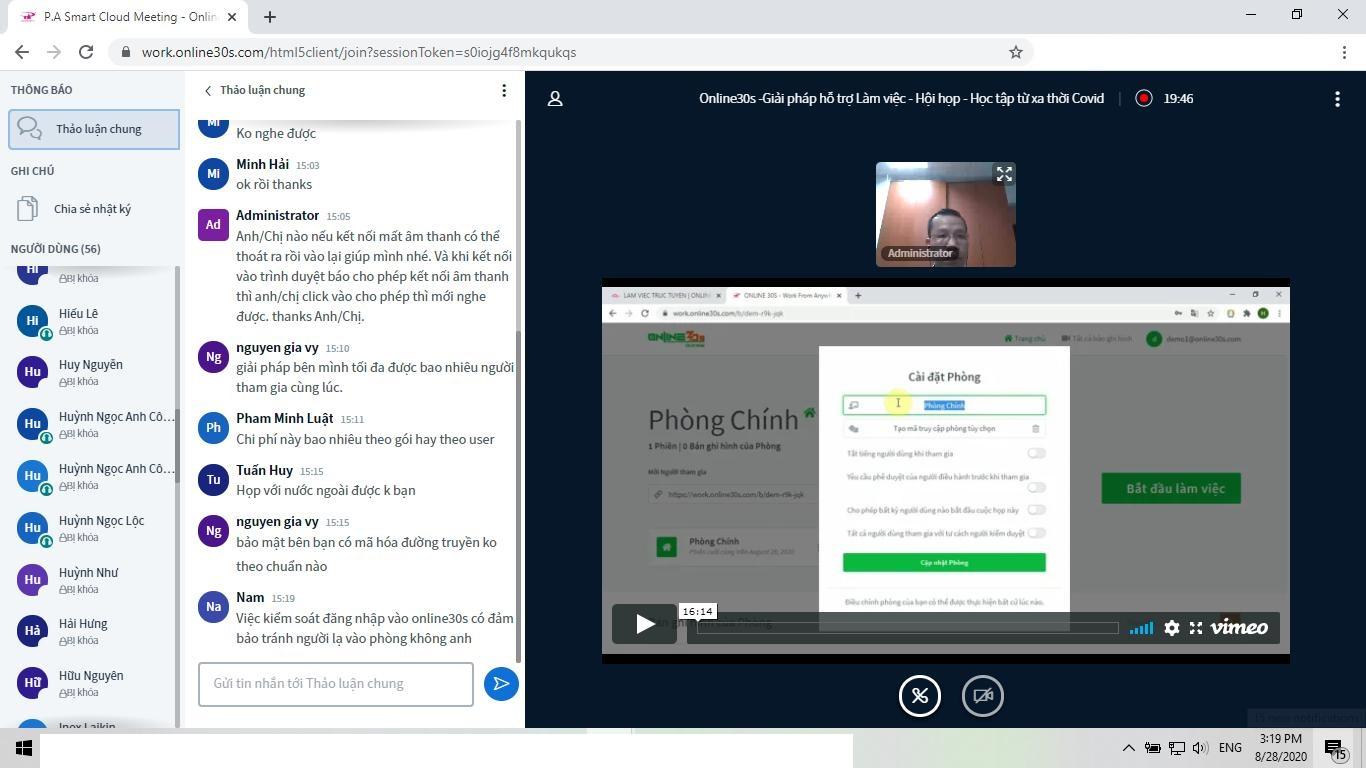Click Hải Hưng avatar icon
The height and width of the screenshot is (768, 1366).
click(x=33, y=631)
